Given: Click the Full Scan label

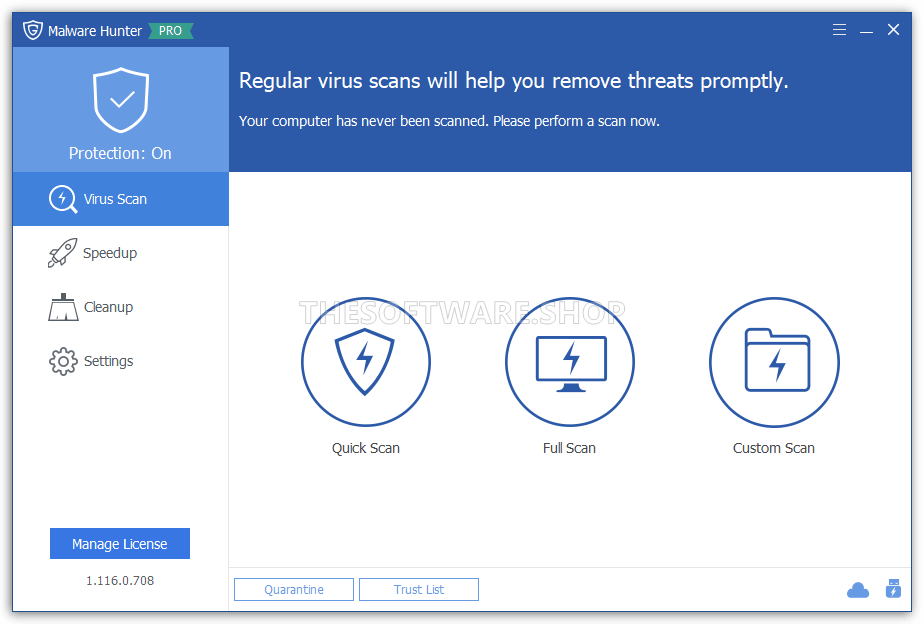Looking at the screenshot, I should (x=569, y=448).
